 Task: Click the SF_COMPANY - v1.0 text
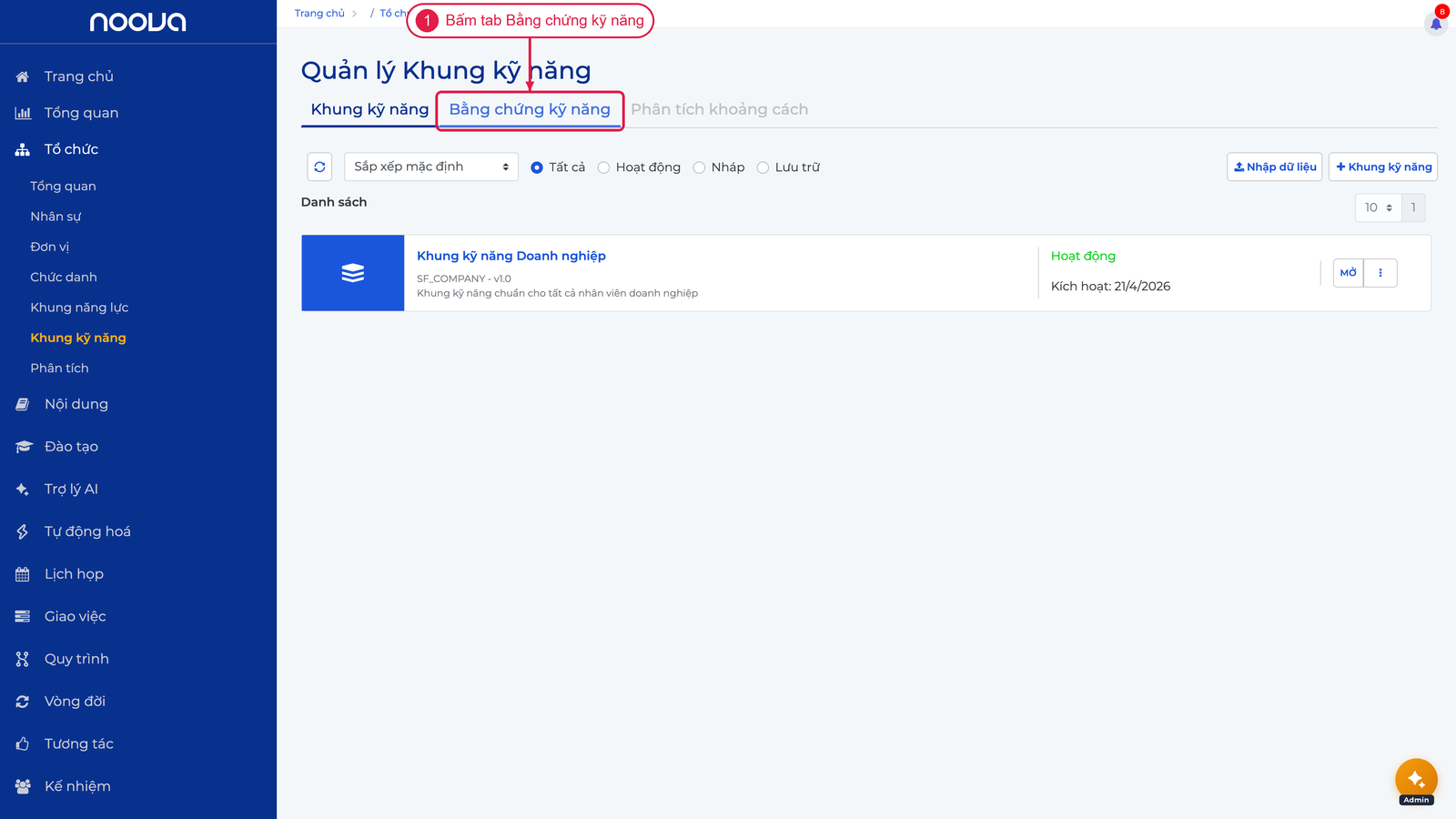tap(464, 278)
